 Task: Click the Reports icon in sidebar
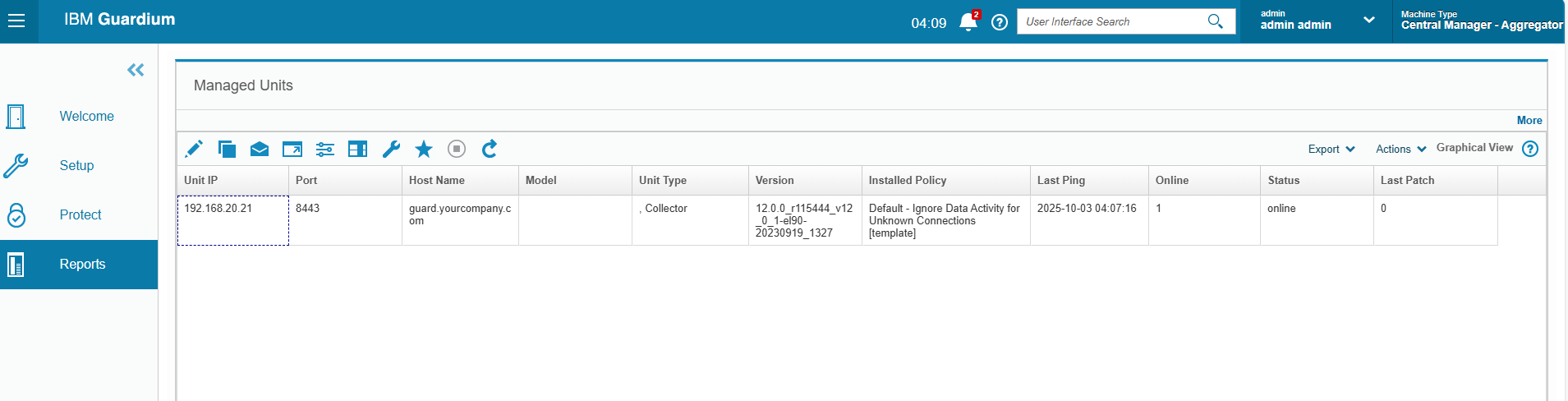[16, 265]
